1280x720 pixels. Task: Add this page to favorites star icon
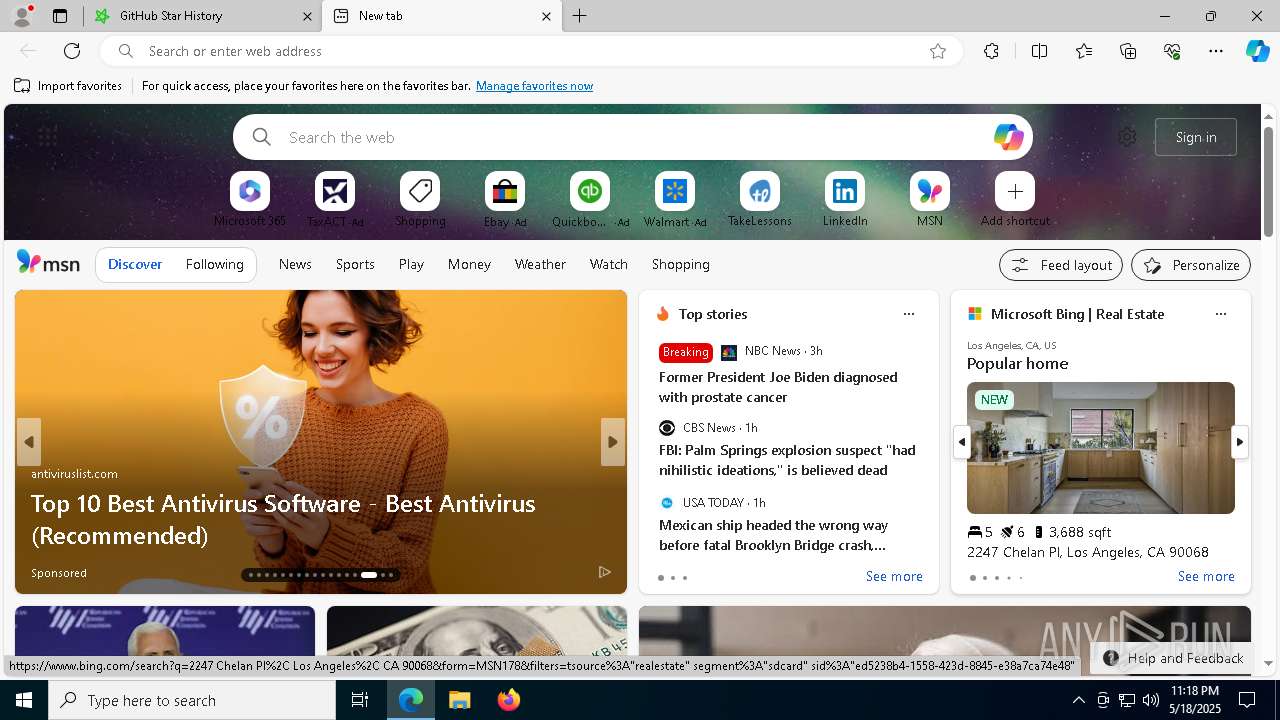pyautogui.click(x=938, y=51)
